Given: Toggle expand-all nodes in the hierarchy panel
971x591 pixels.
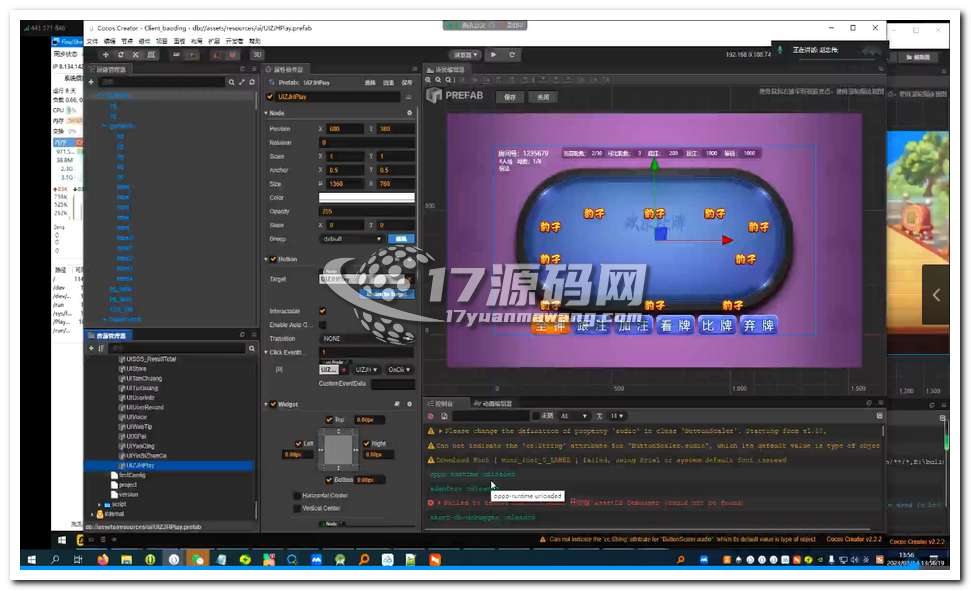Looking at the screenshot, I should pyautogui.click(x=242, y=82).
